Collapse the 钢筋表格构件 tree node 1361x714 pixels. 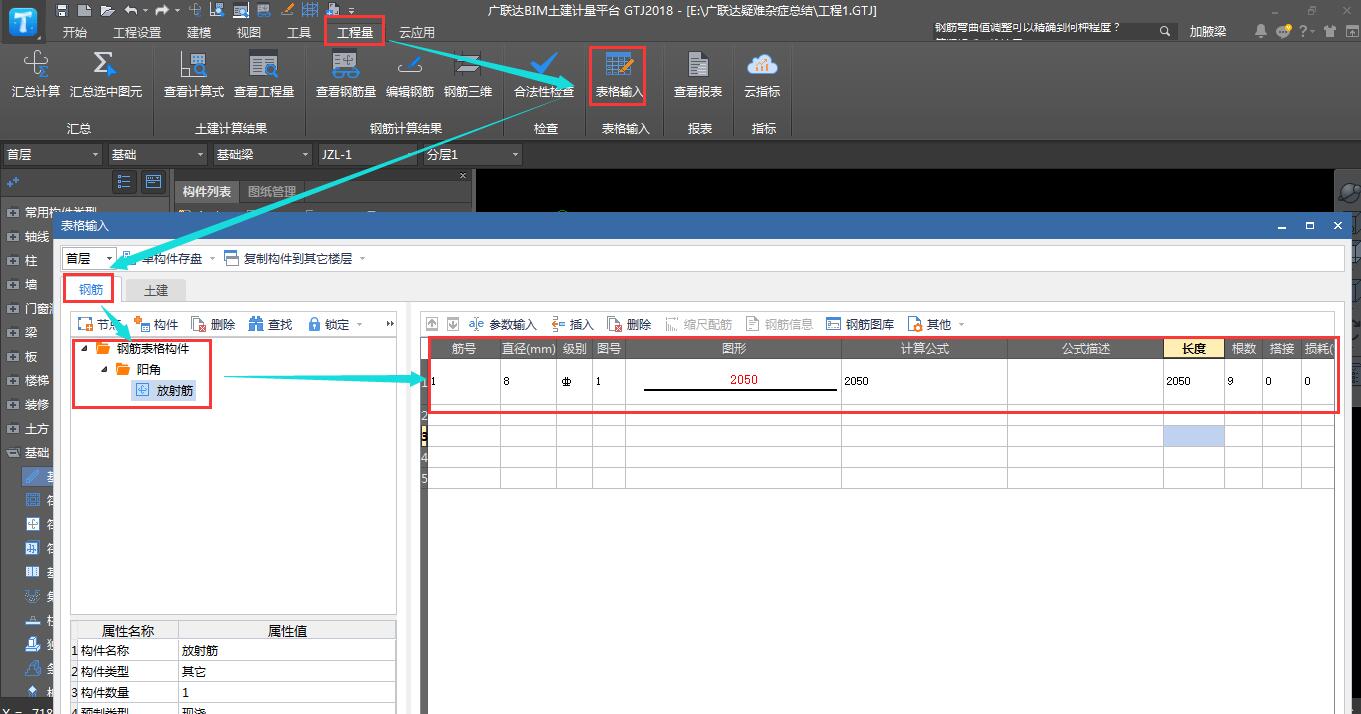point(83,349)
